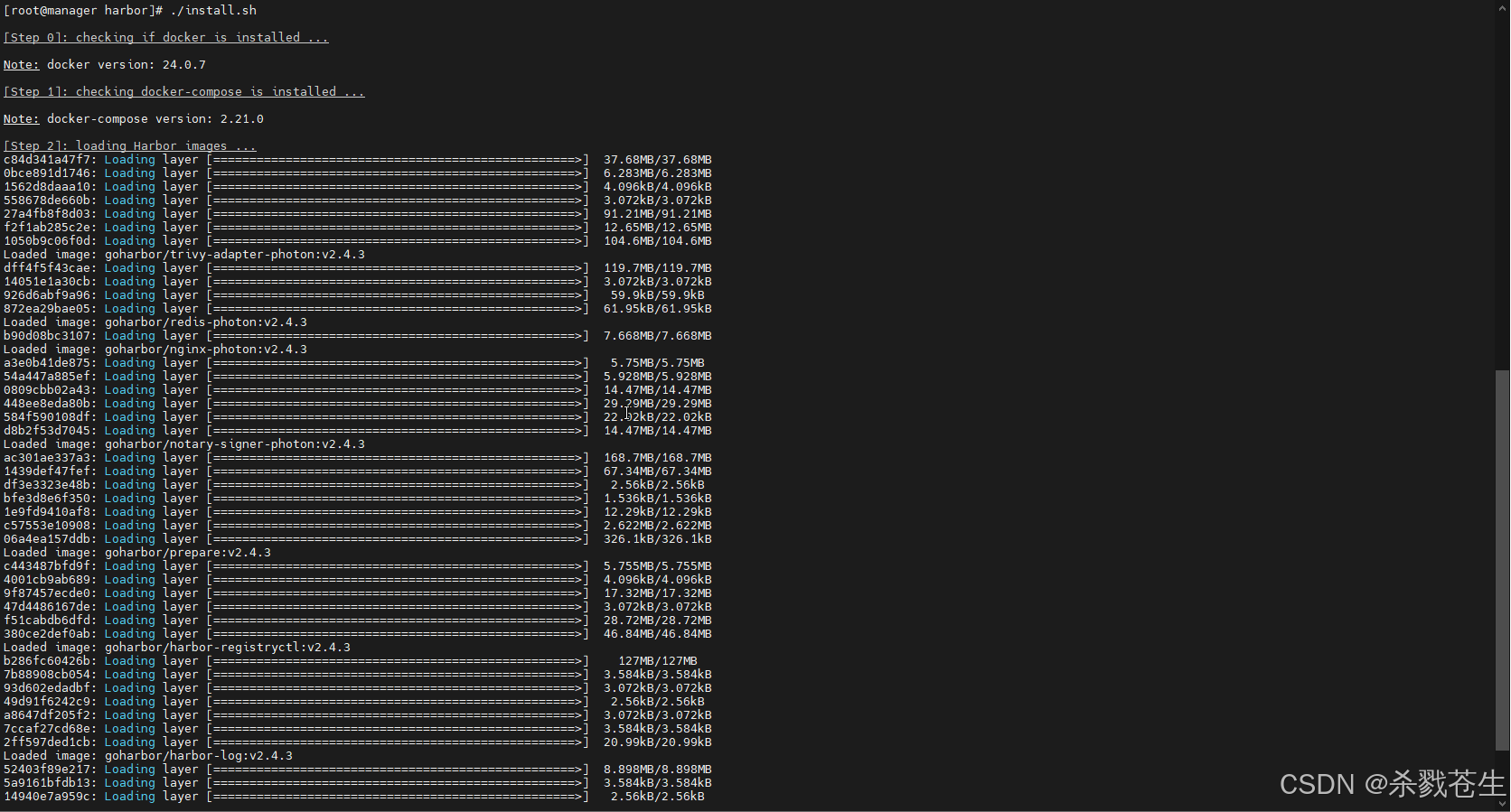
Task: Click '[Step 2]: loading Harbor images' line
Action: 129,146
